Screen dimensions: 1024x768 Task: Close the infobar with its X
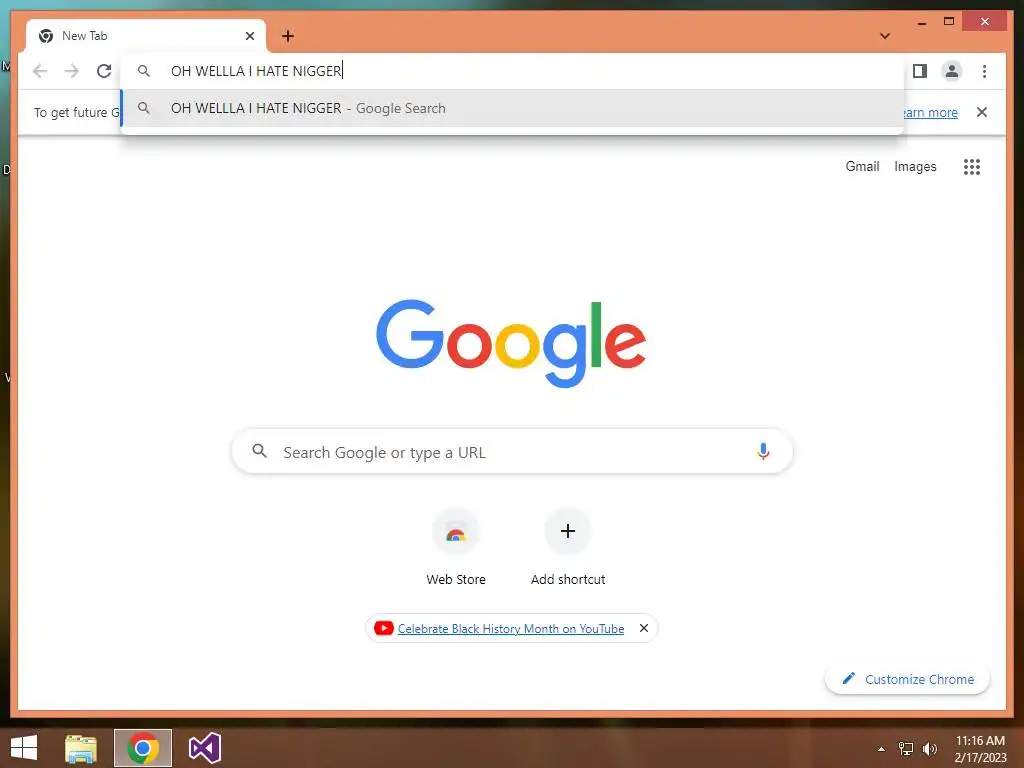982,112
